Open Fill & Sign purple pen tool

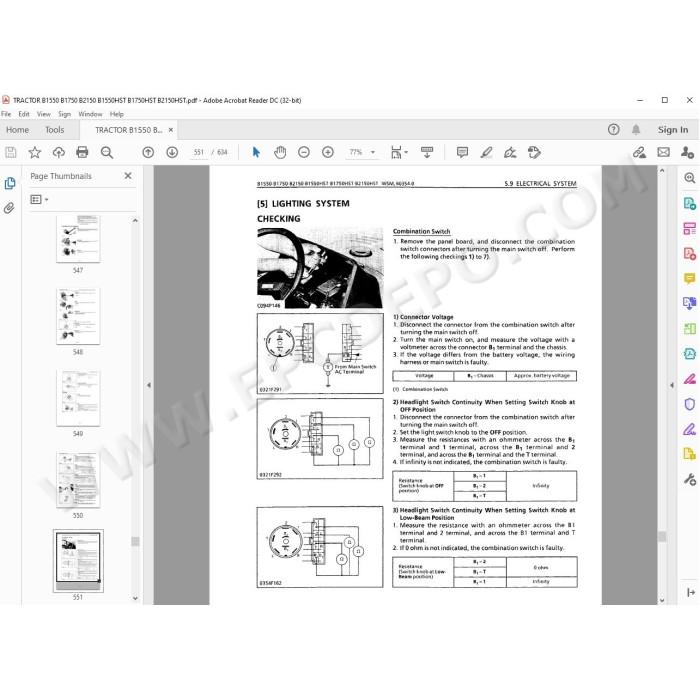click(x=690, y=429)
